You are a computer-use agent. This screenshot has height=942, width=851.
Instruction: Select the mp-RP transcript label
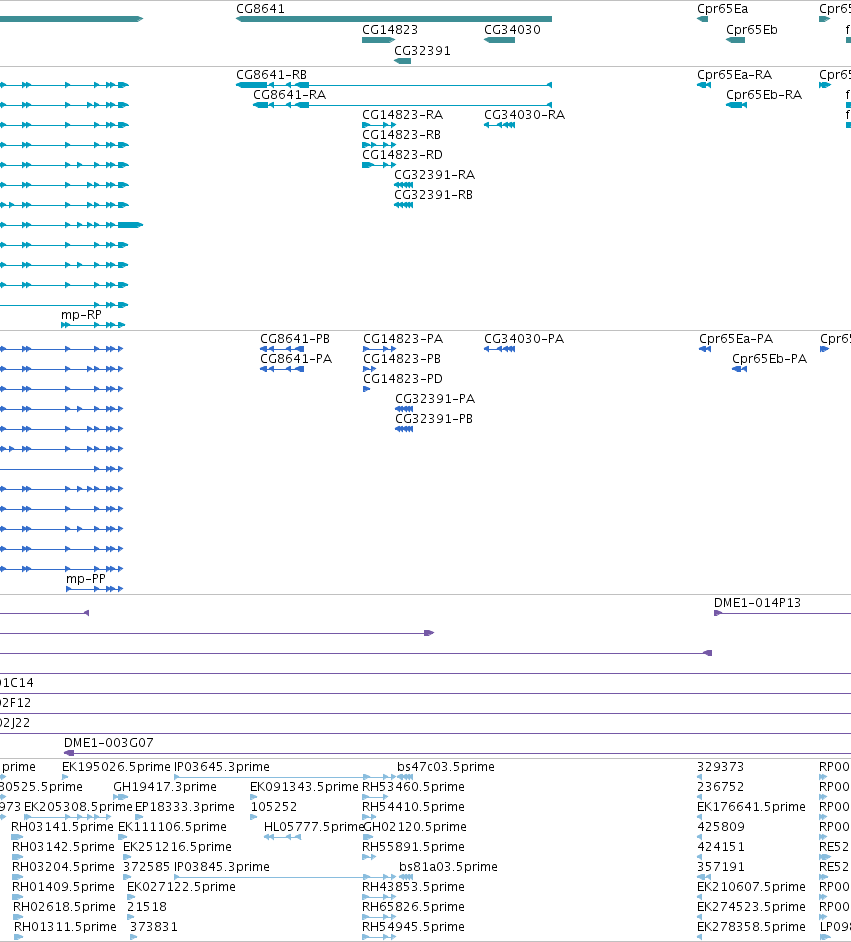81,315
